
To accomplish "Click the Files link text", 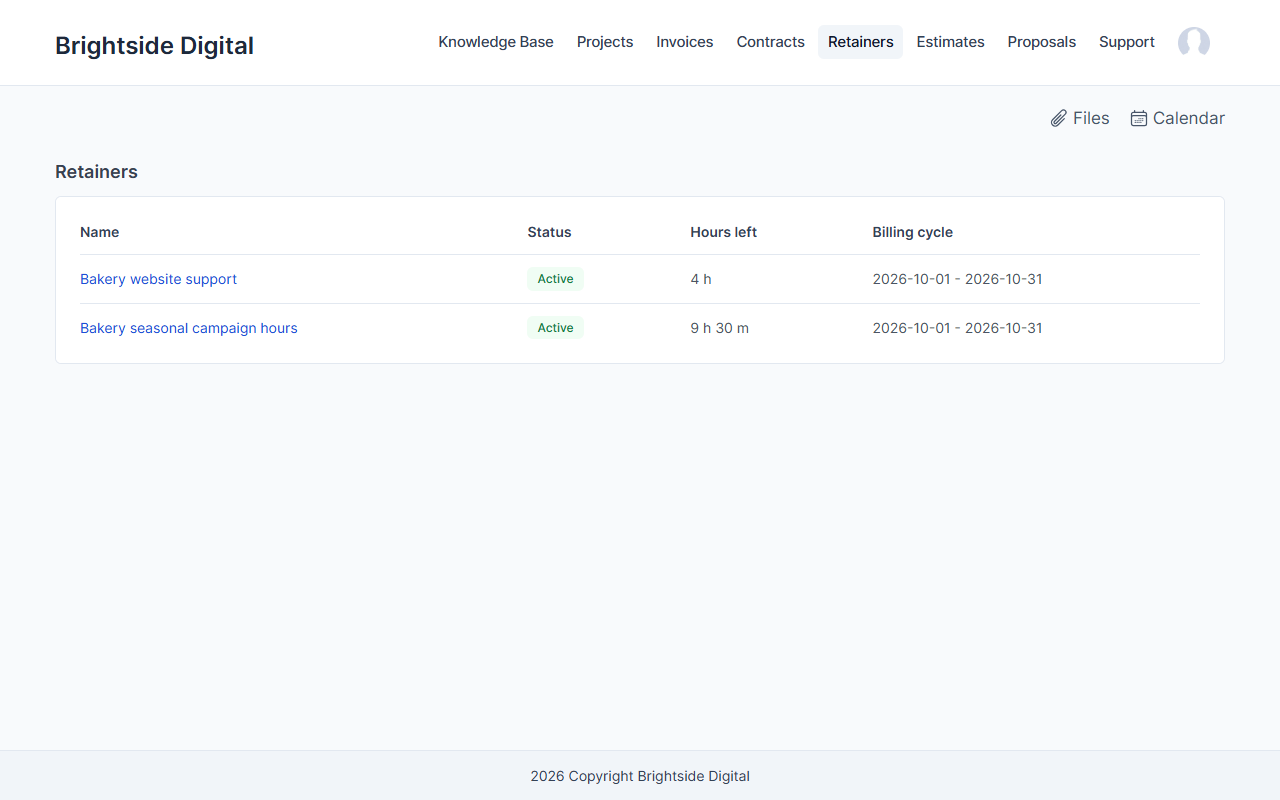I will point(1091,118).
